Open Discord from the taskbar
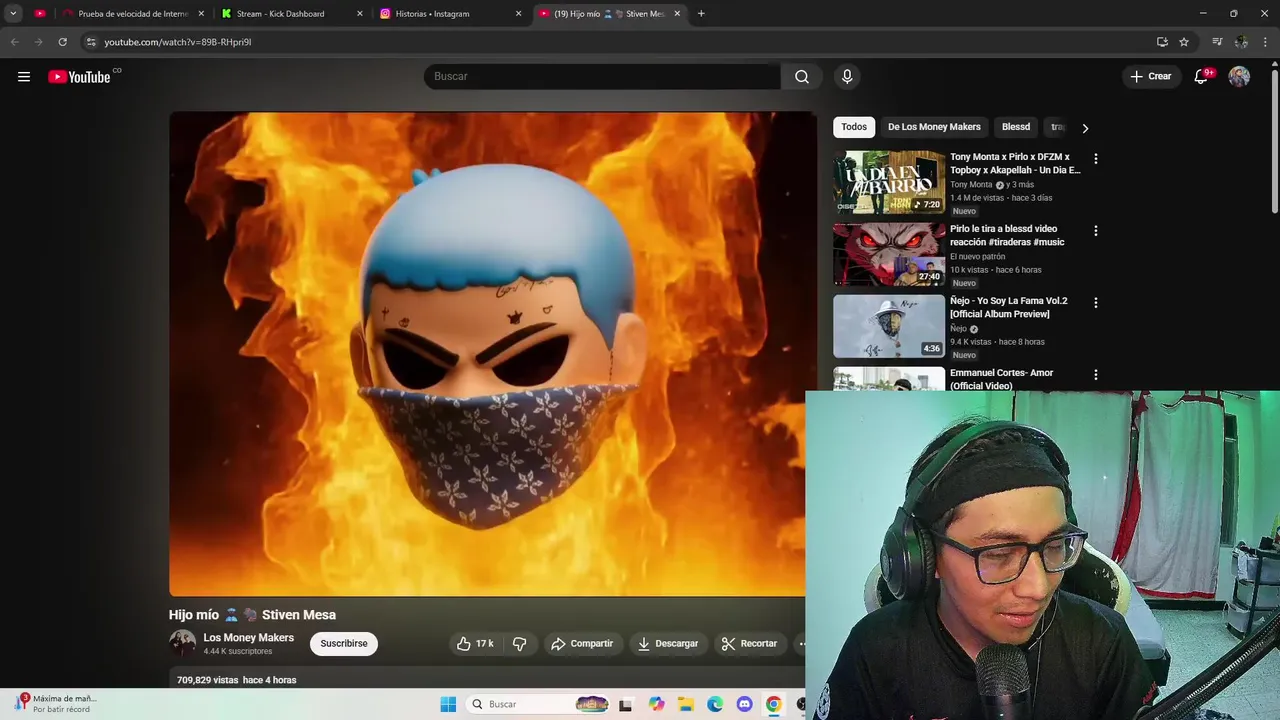 [x=744, y=705]
